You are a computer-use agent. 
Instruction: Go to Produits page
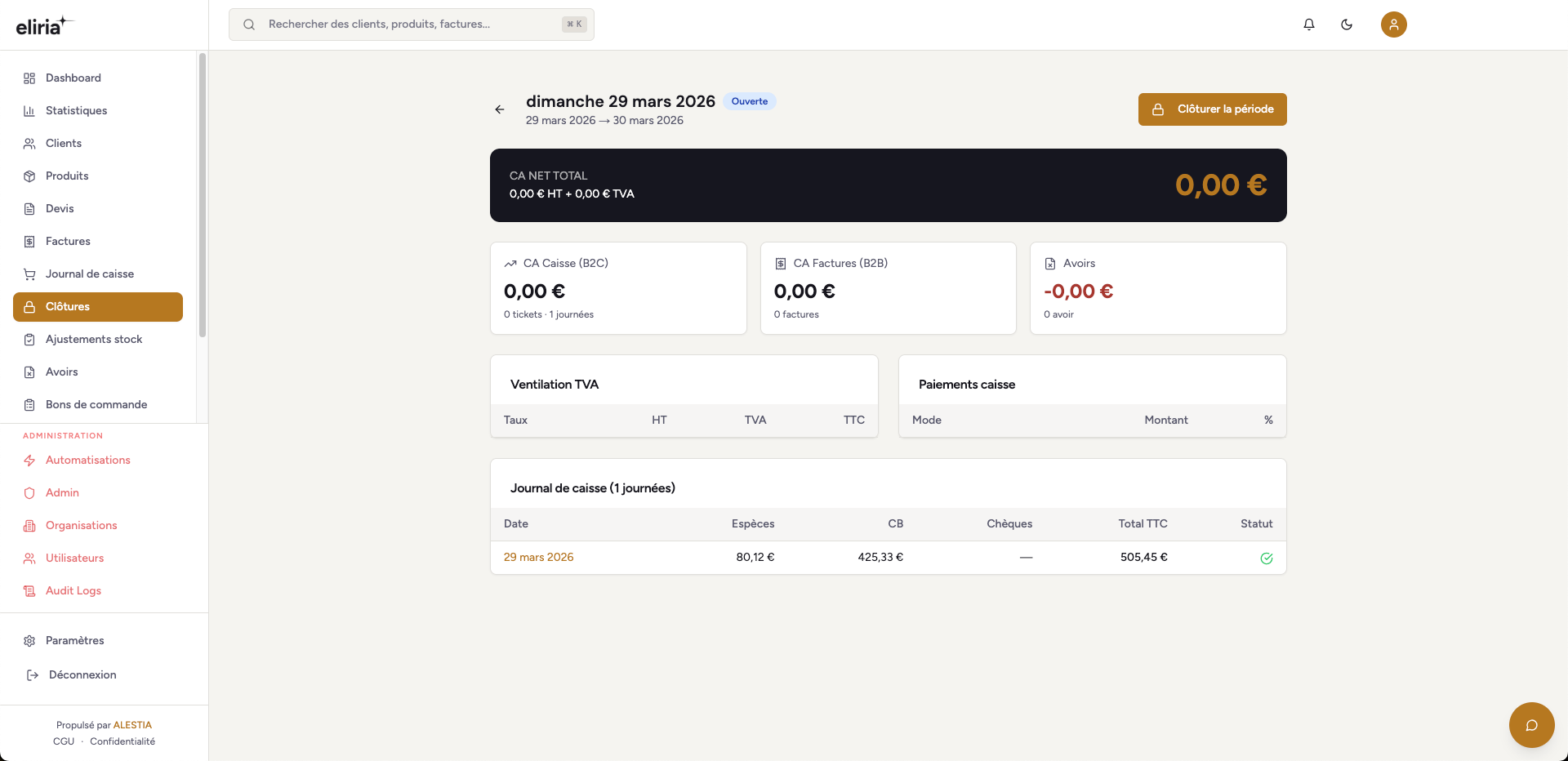coord(98,176)
